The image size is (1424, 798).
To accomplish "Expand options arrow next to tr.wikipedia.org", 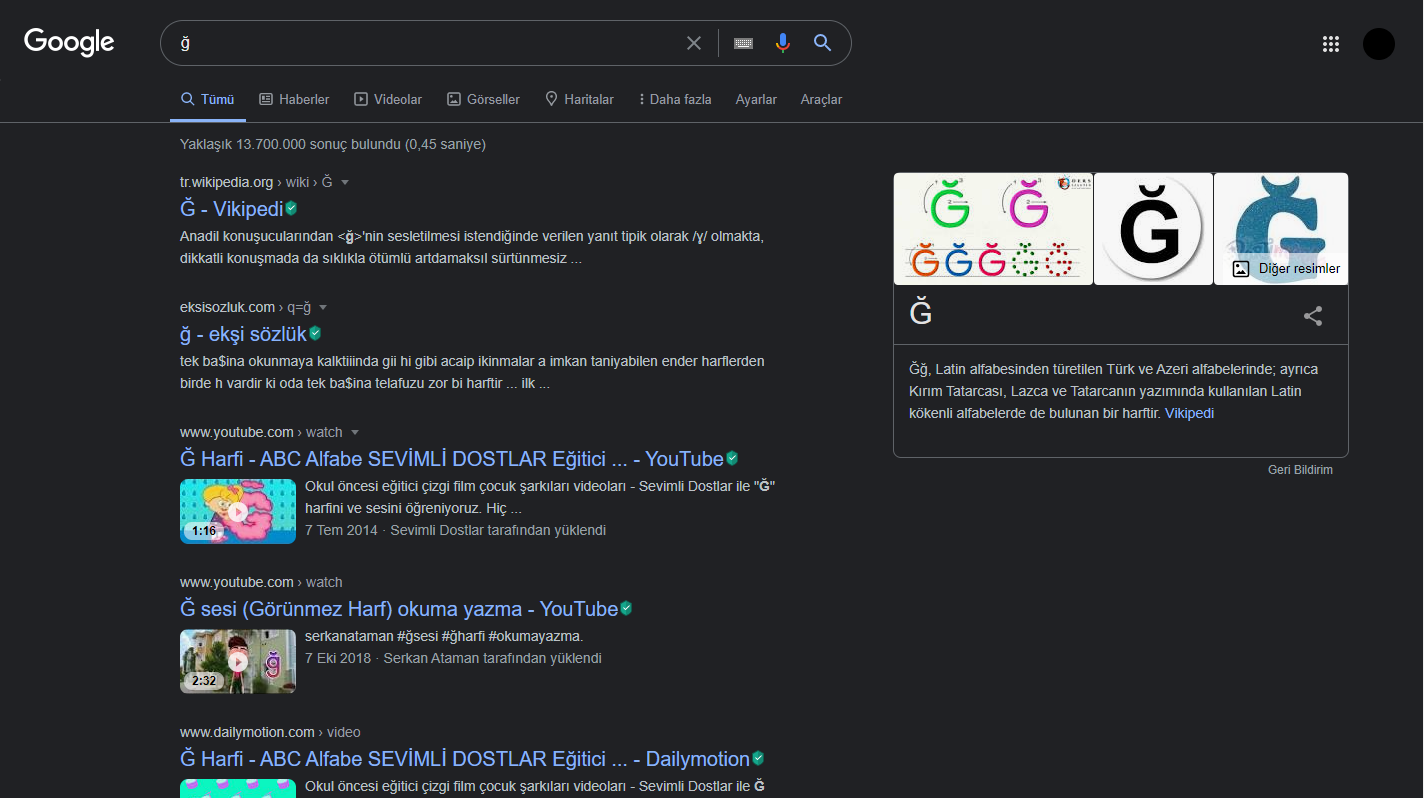I will pos(345,182).
